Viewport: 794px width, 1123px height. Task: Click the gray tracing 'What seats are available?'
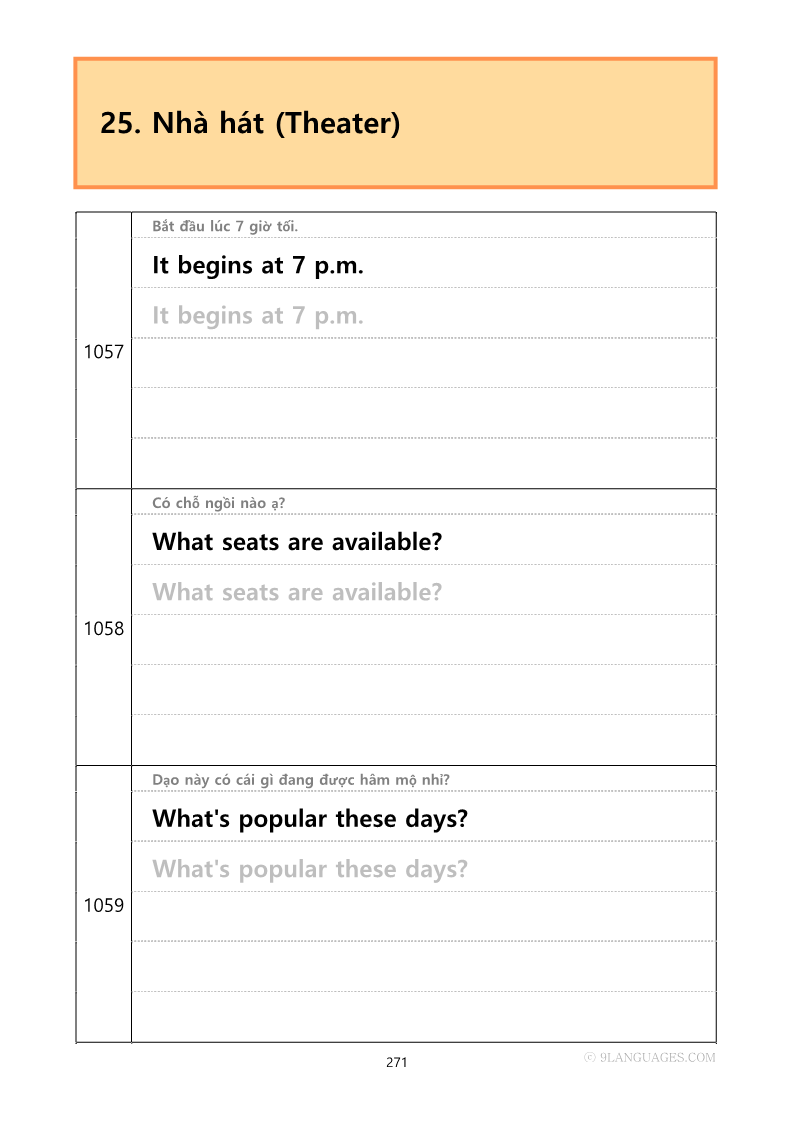click(297, 592)
